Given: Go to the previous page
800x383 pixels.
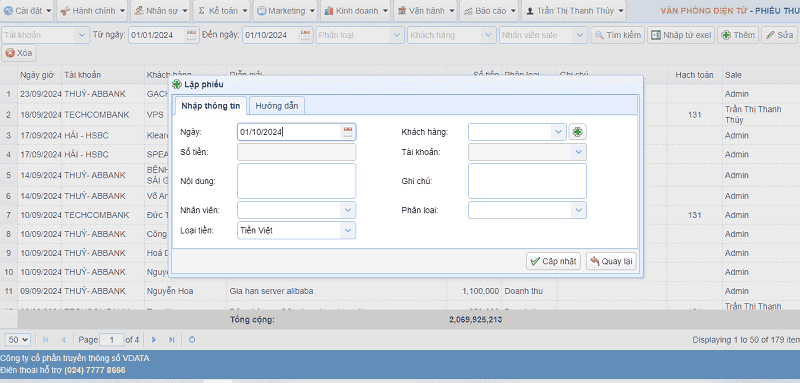Looking at the screenshot, I should [63, 340].
